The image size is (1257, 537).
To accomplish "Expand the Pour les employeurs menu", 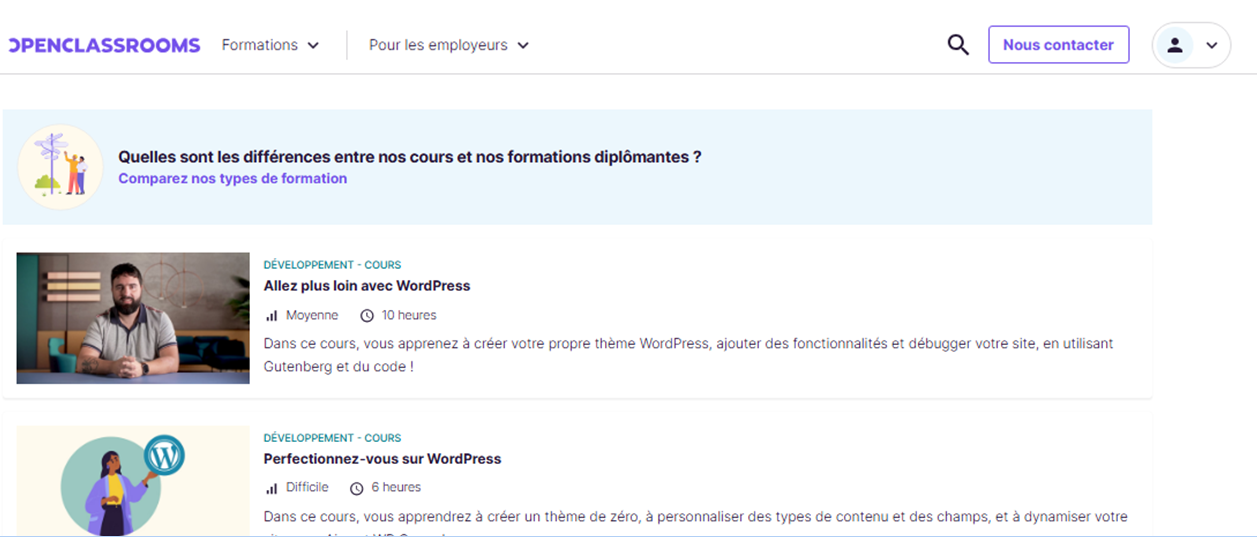I will 449,45.
